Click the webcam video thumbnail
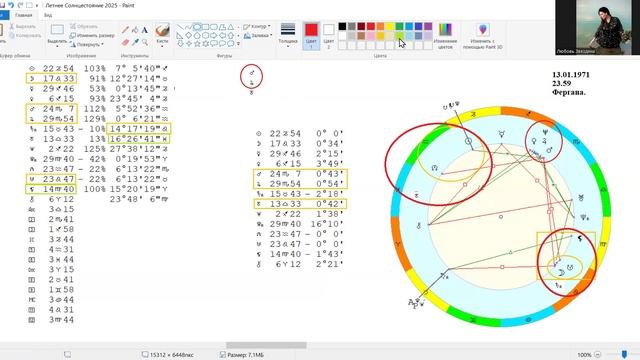The image size is (640, 360). [598, 27]
